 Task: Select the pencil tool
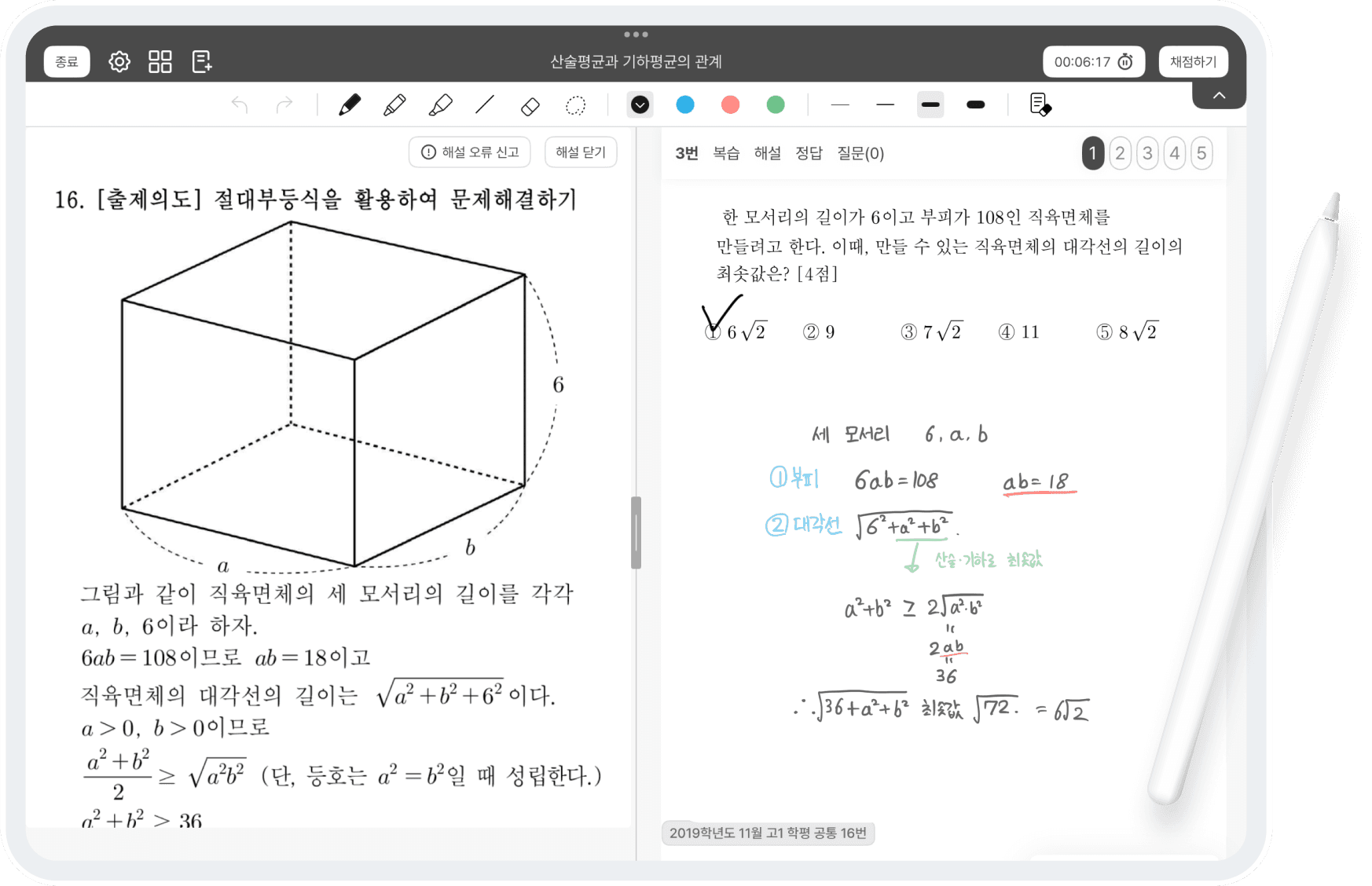(x=394, y=104)
